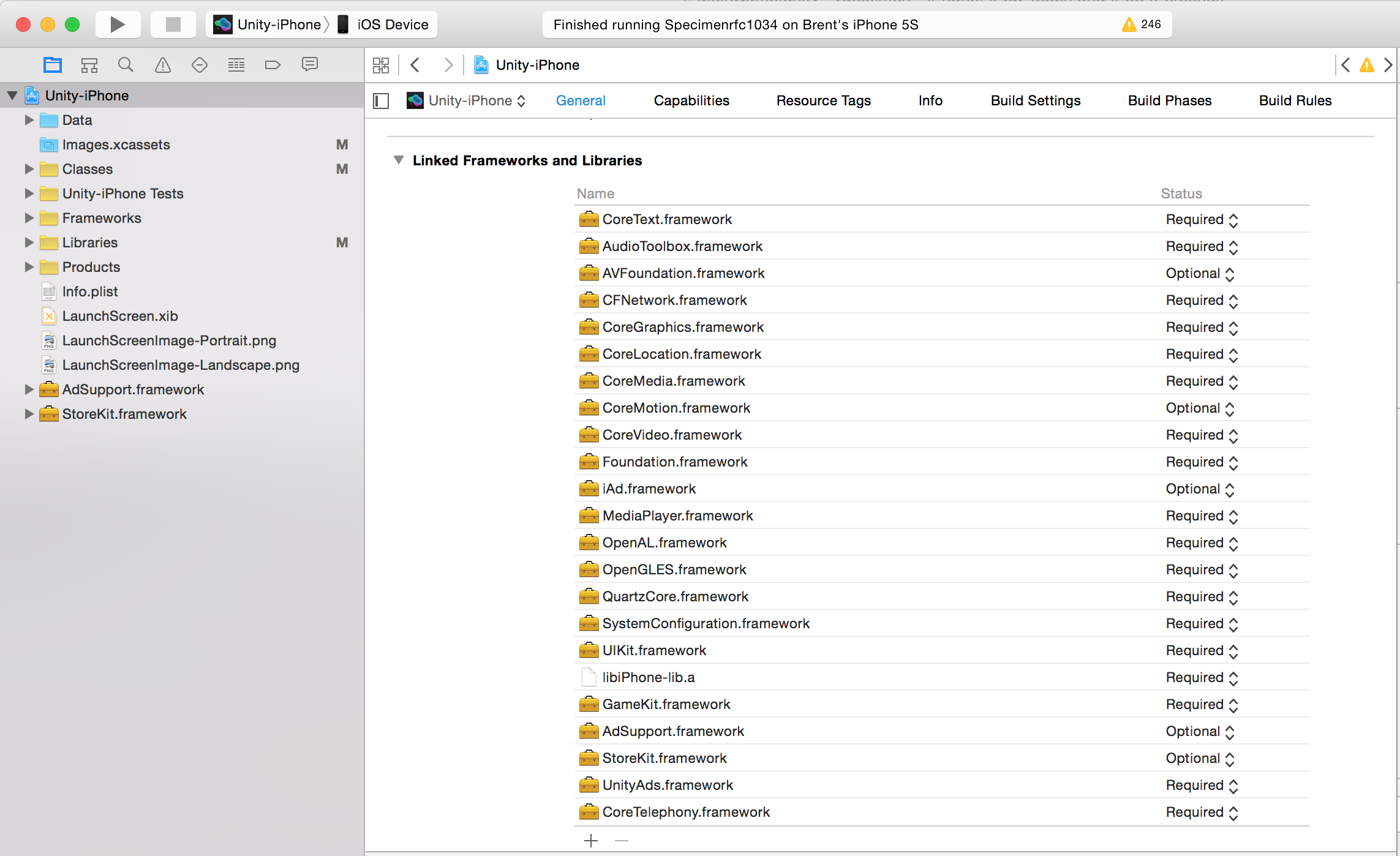
Task: Click the jump bar warning icon
Action: click(x=1367, y=65)
